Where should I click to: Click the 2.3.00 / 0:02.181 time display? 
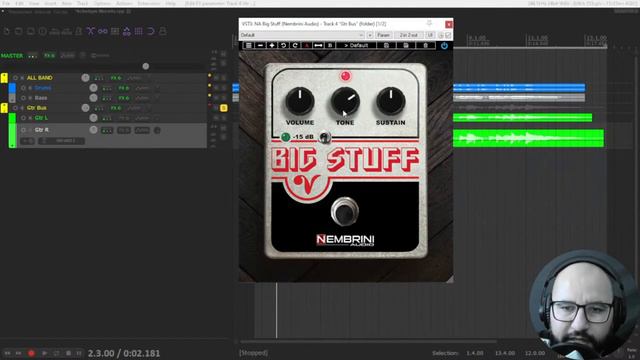pyautogui.click(x=124, y=353)
